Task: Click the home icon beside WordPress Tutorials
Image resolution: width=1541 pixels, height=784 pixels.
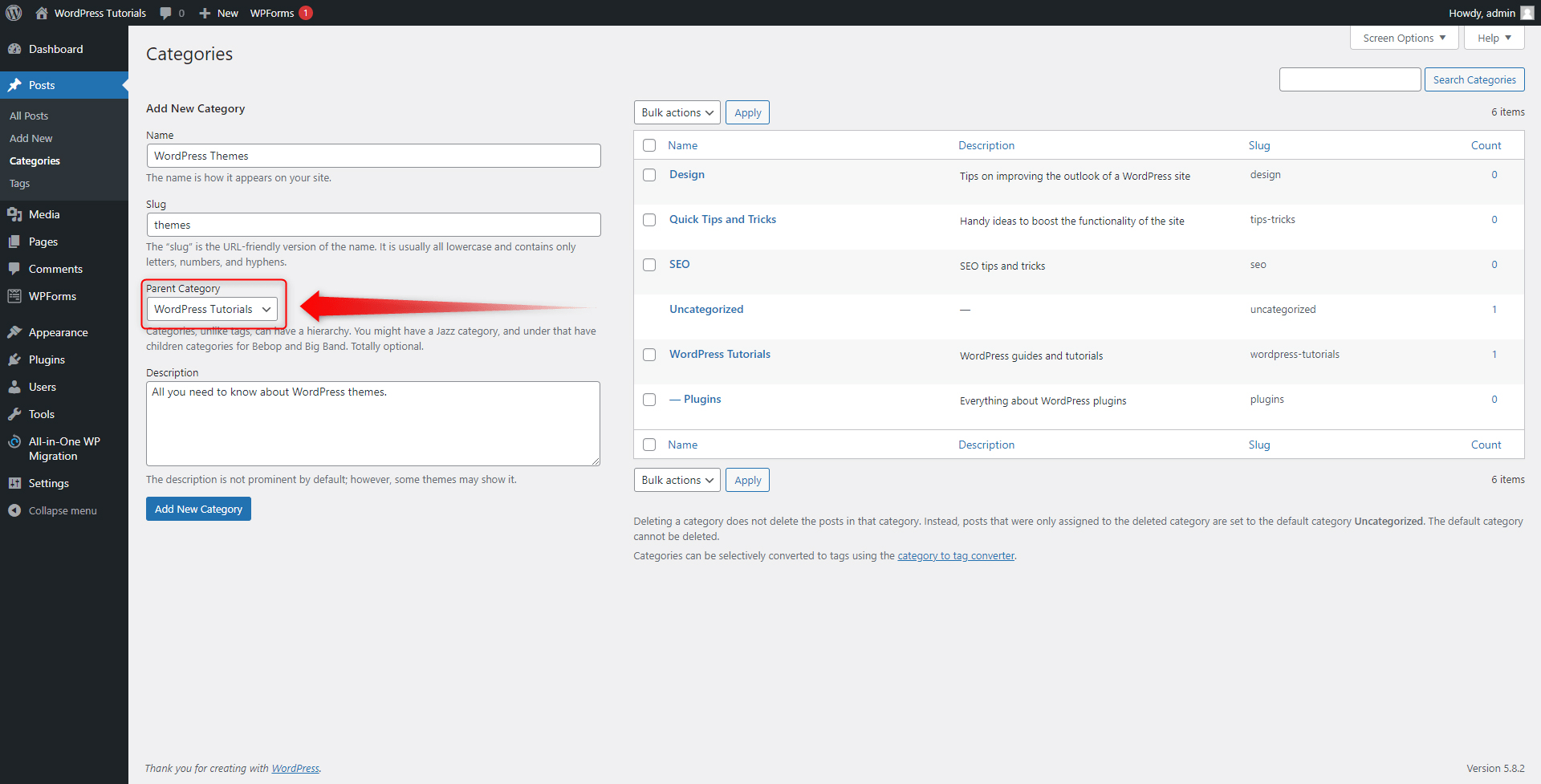Action: pos(42,13)
